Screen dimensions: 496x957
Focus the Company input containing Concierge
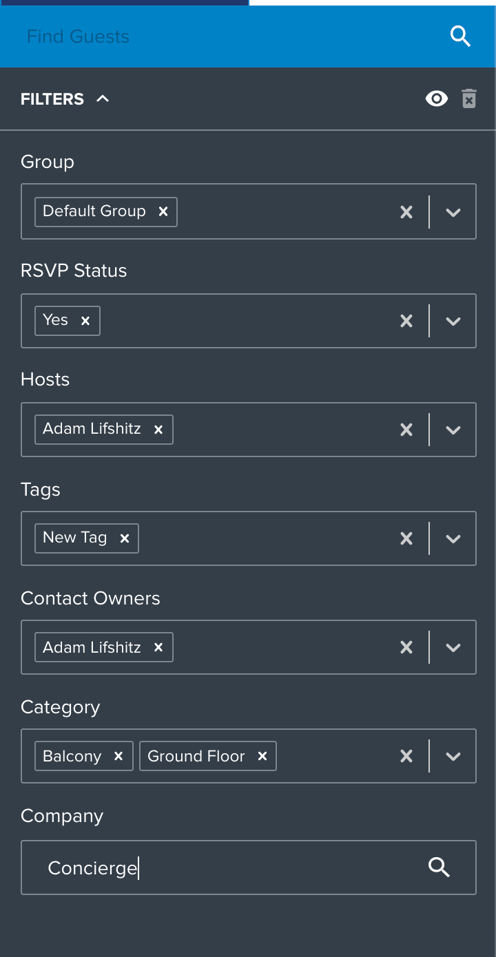click(248, 867)
